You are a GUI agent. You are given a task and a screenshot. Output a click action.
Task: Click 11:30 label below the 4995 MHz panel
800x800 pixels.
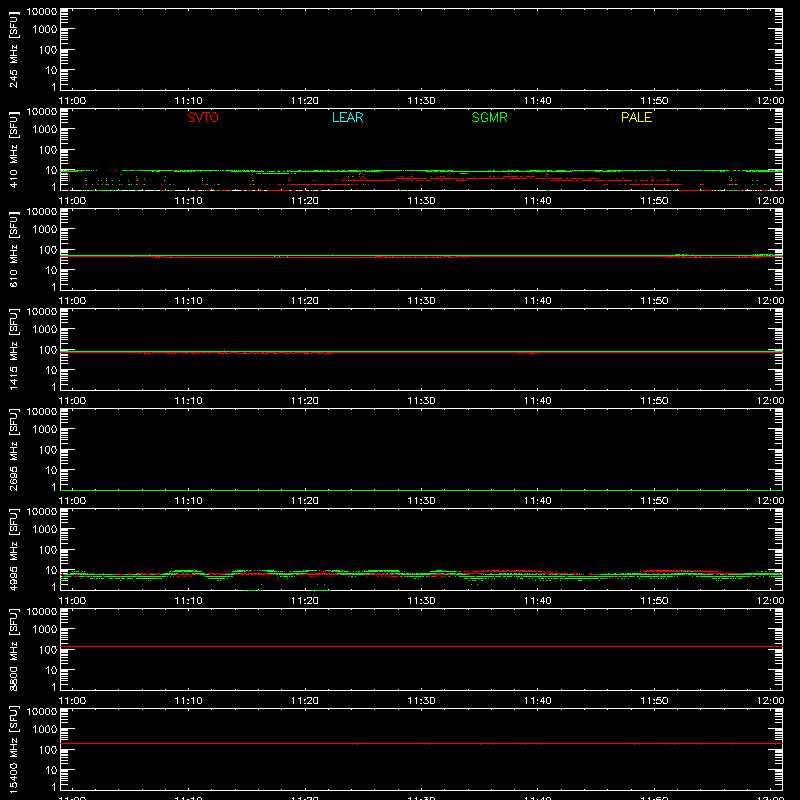click(x=421, y=601)
